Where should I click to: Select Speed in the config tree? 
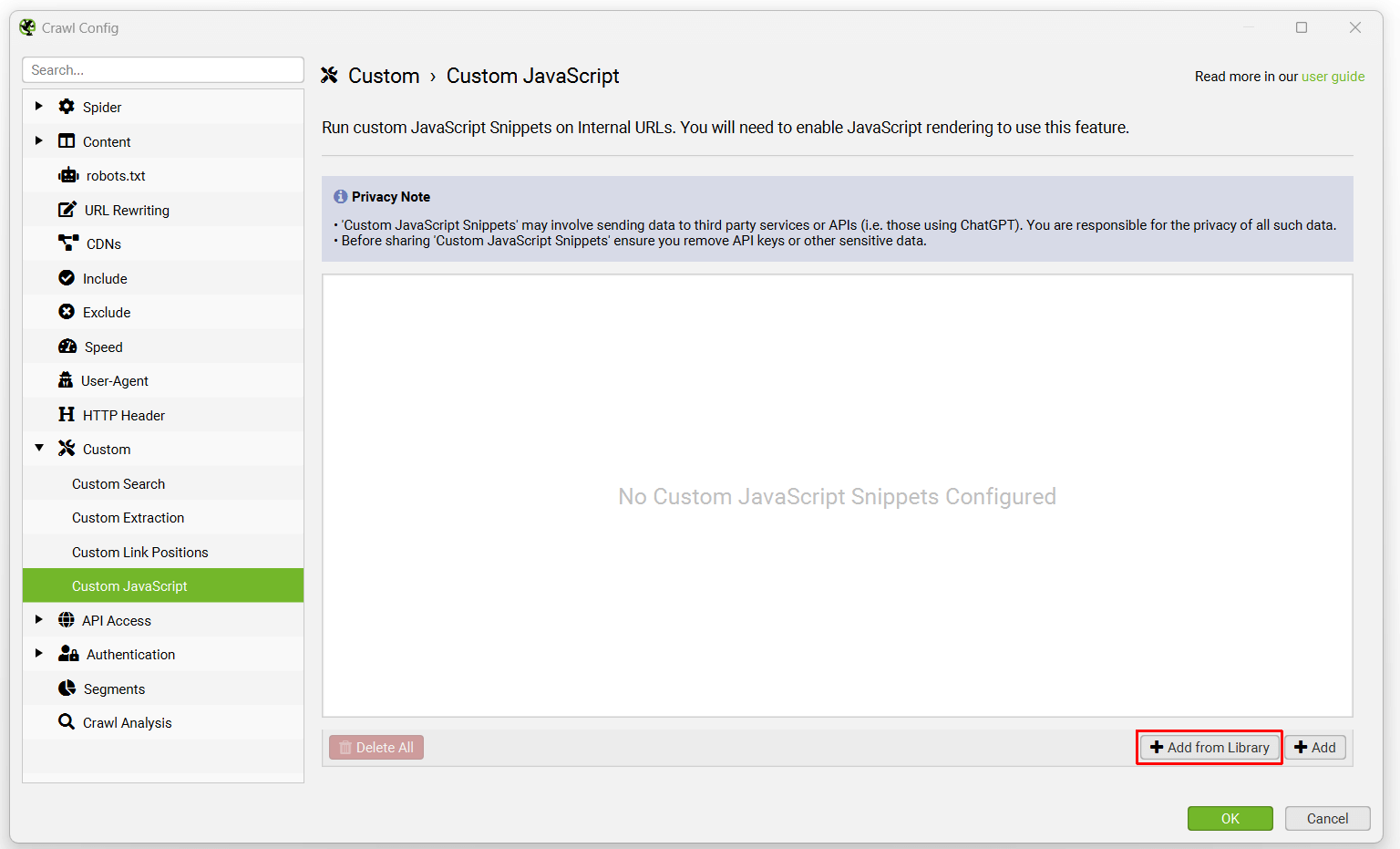click(x=163, y=347)
